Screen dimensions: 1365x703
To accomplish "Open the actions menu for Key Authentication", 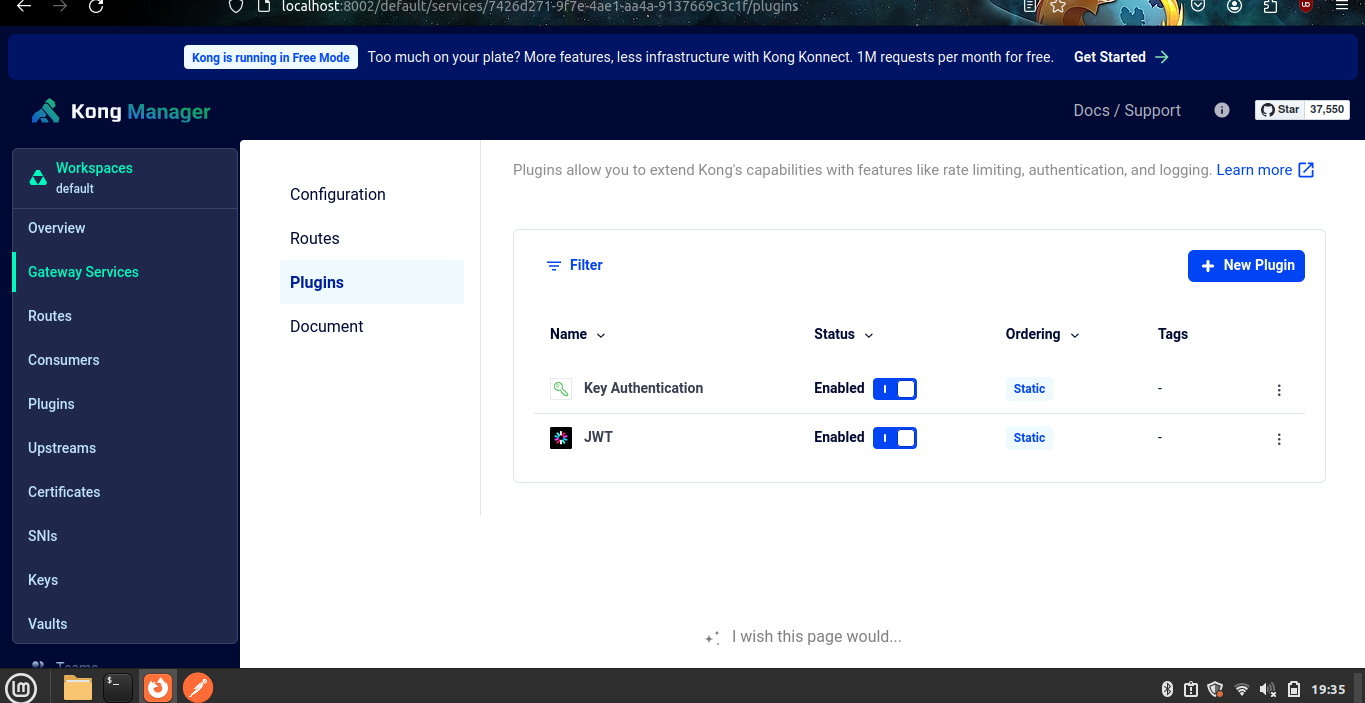I will (x=1279, y=390).
